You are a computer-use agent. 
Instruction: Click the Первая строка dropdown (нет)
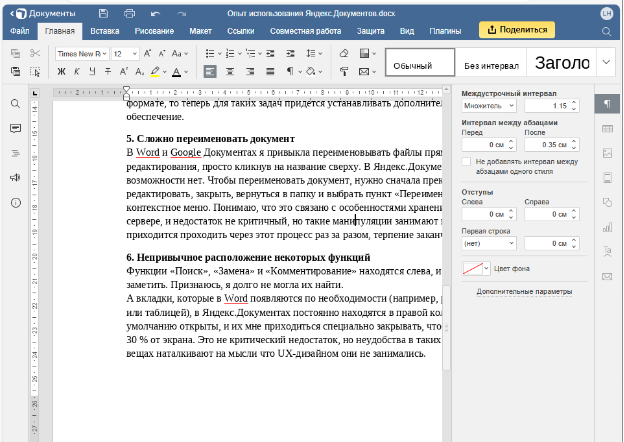(489, 243)
